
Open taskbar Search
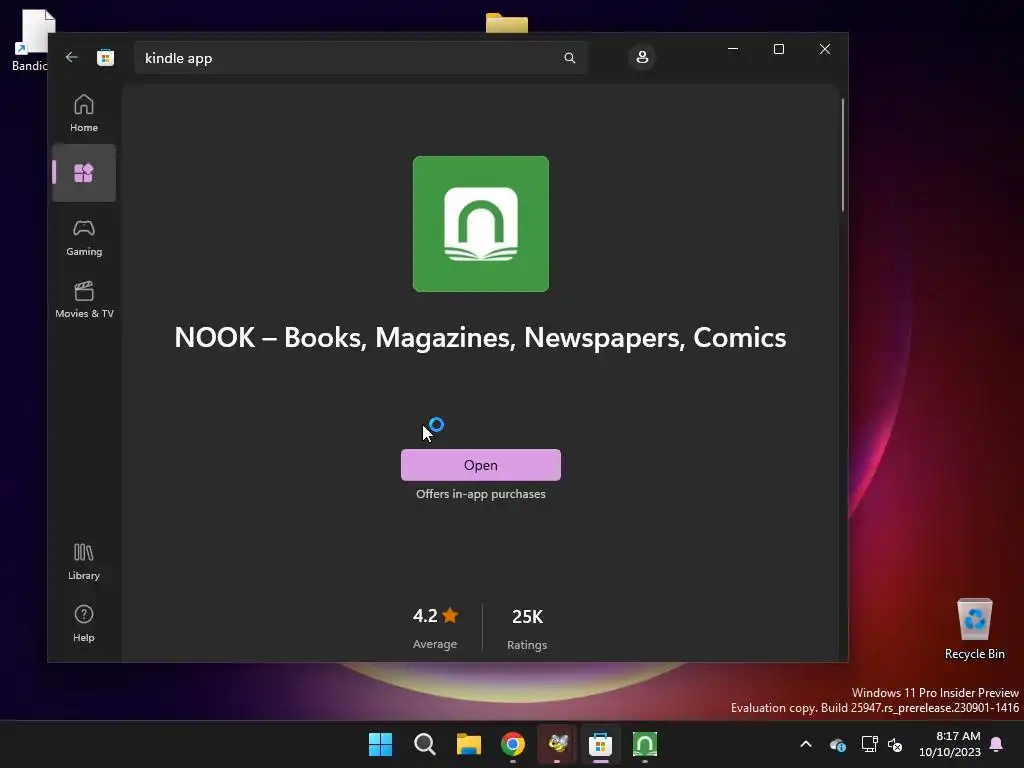click(x=424, y=744)
